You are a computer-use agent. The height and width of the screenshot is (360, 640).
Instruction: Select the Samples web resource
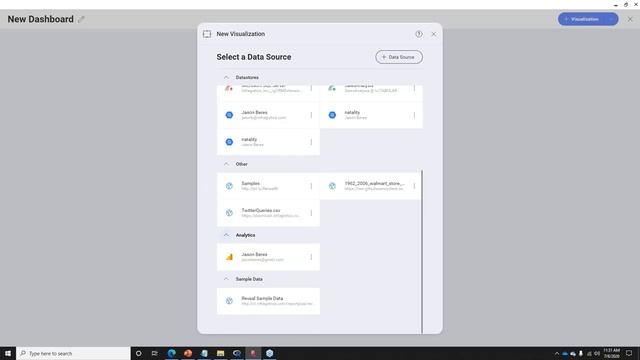point(268,186)
